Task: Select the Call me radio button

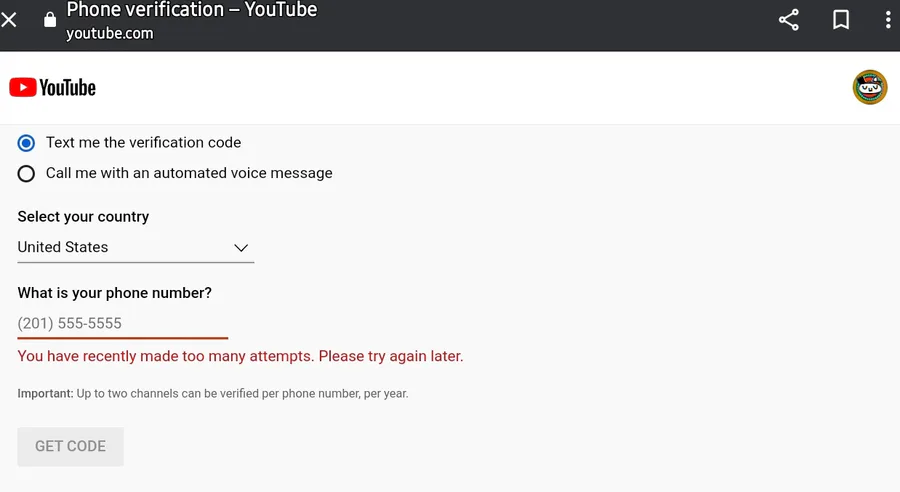Action: tap(26, 173)
